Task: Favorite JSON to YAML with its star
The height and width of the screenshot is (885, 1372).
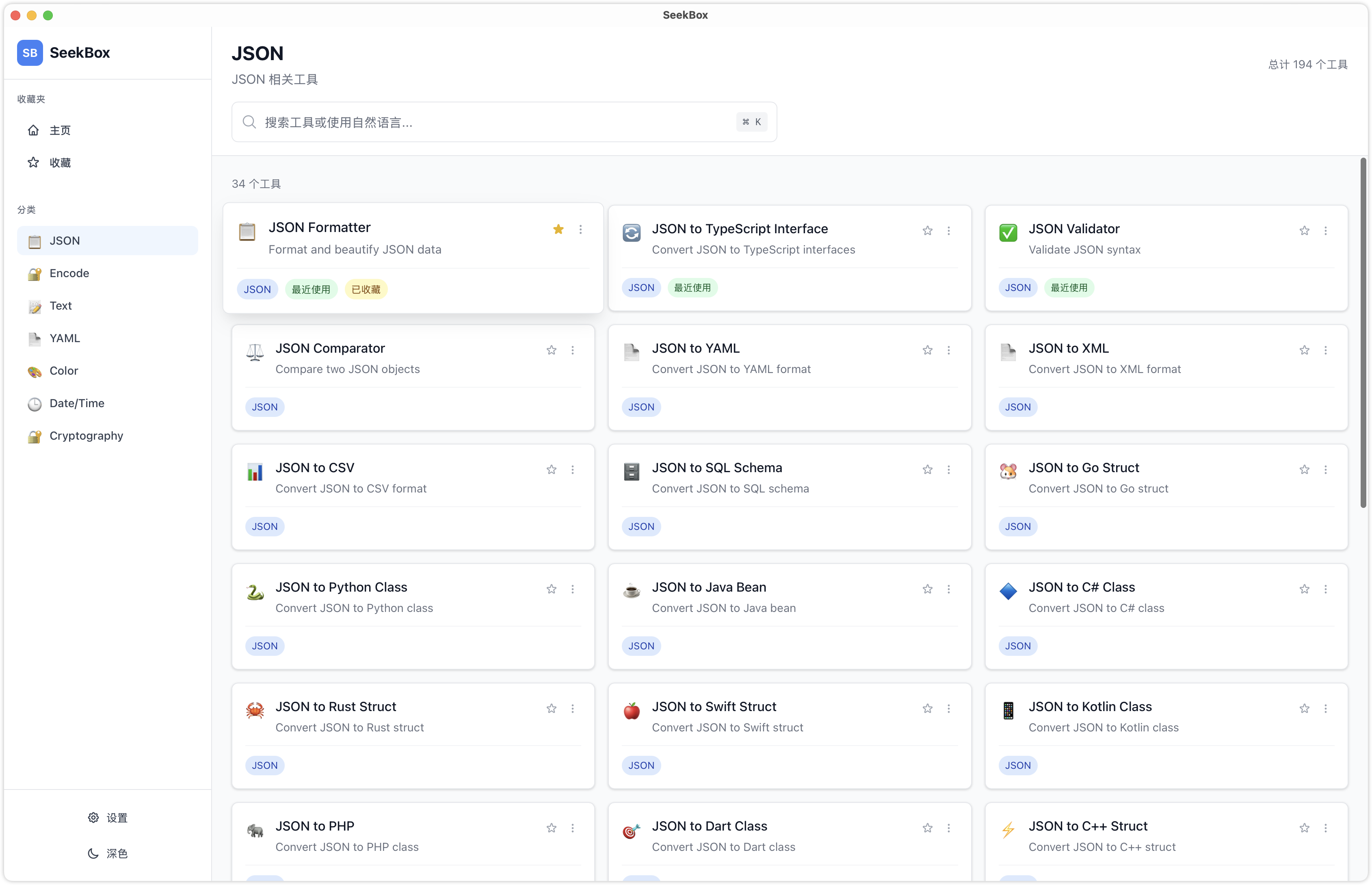Action: (x=928, y=350)
